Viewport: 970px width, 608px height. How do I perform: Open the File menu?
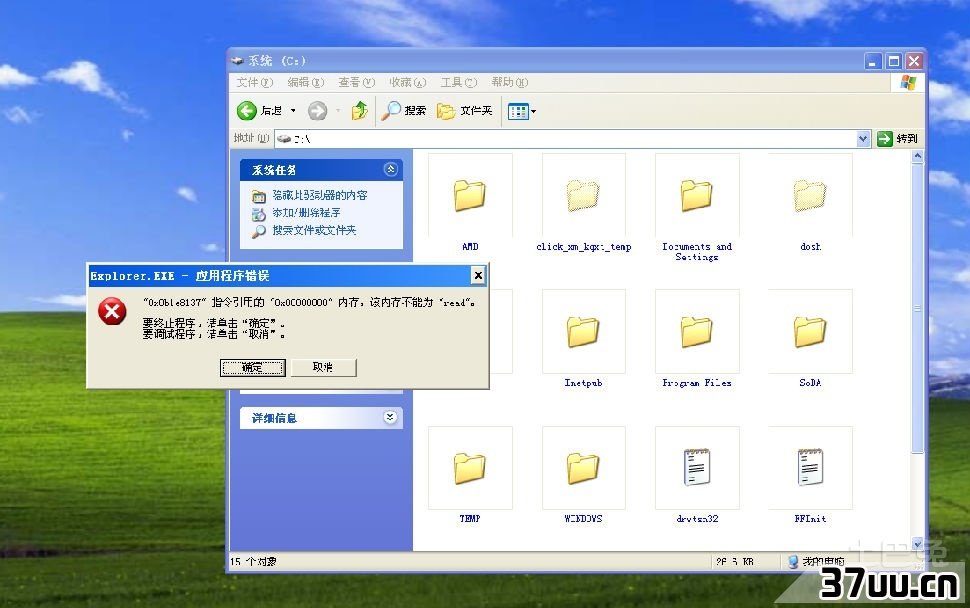click(254, 82)
